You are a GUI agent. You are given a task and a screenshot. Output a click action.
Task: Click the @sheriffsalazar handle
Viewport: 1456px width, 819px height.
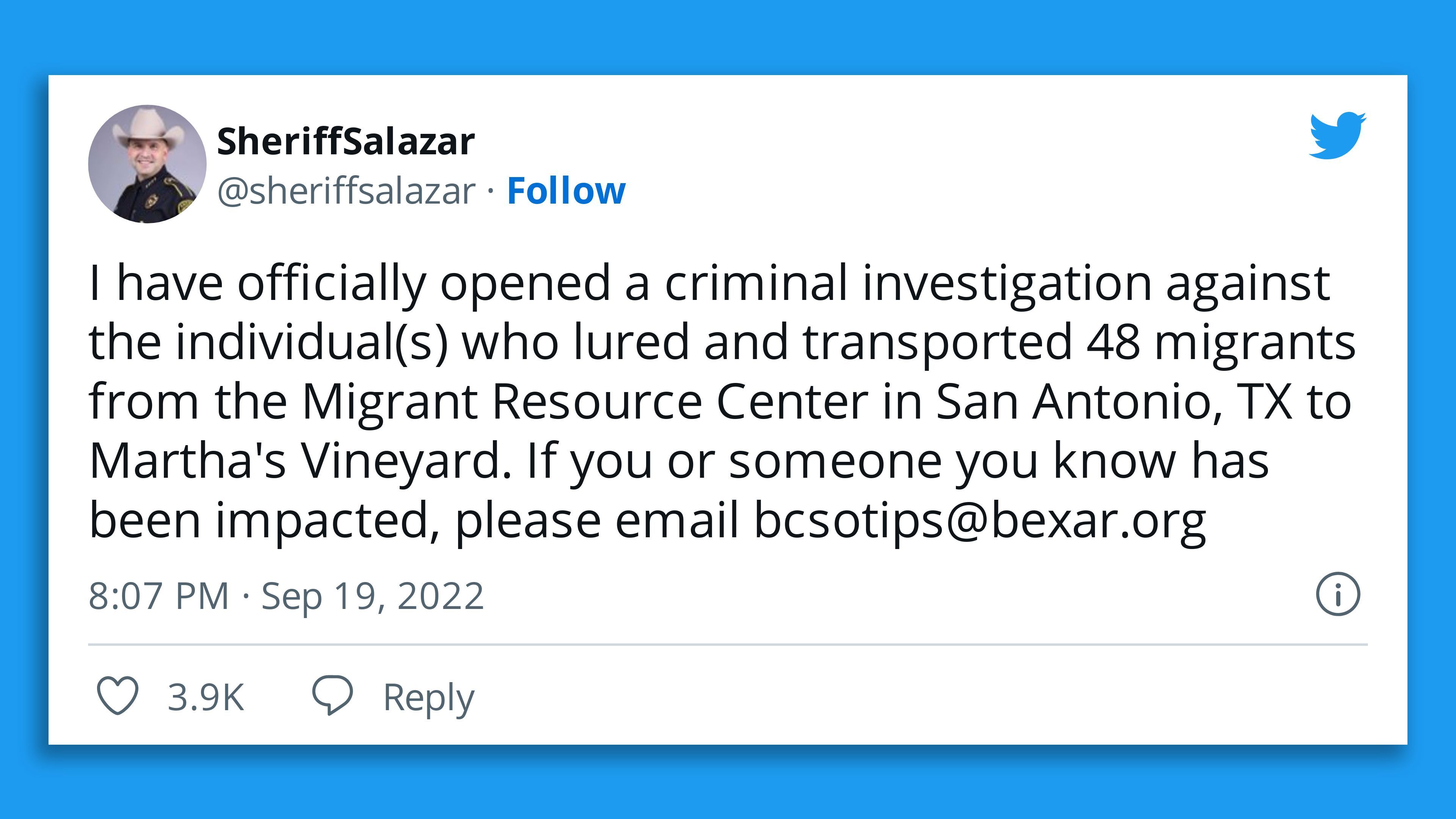pos(347,191)
